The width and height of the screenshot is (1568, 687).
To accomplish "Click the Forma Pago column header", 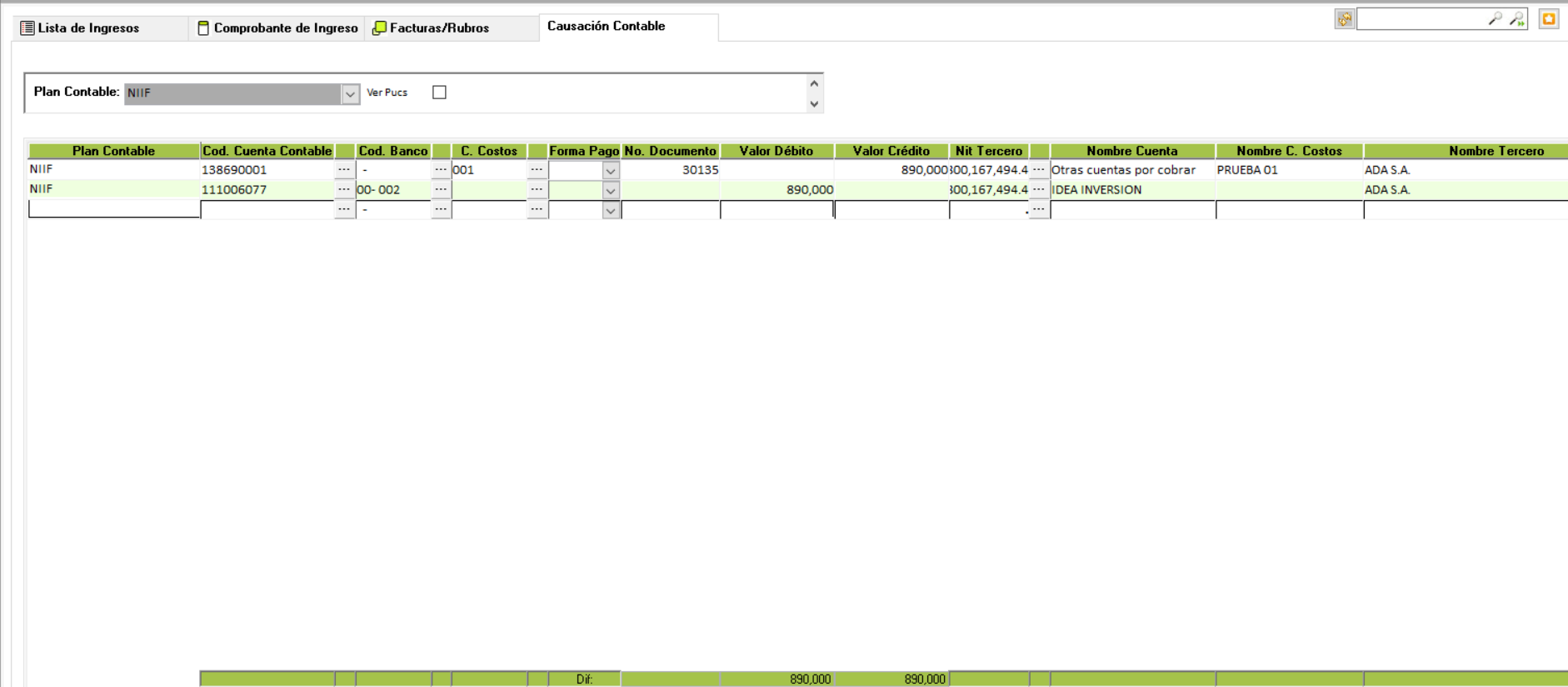I will point(584,151).
